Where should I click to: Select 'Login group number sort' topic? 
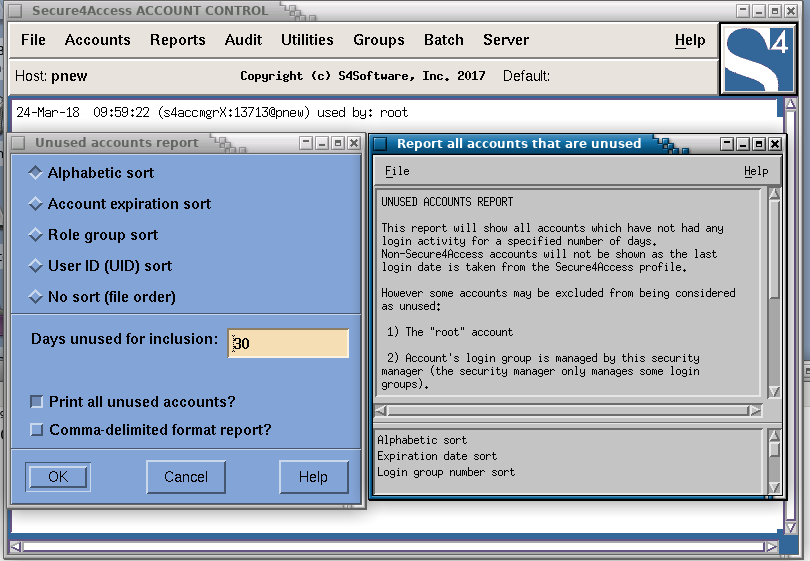[x=446, y=472]
